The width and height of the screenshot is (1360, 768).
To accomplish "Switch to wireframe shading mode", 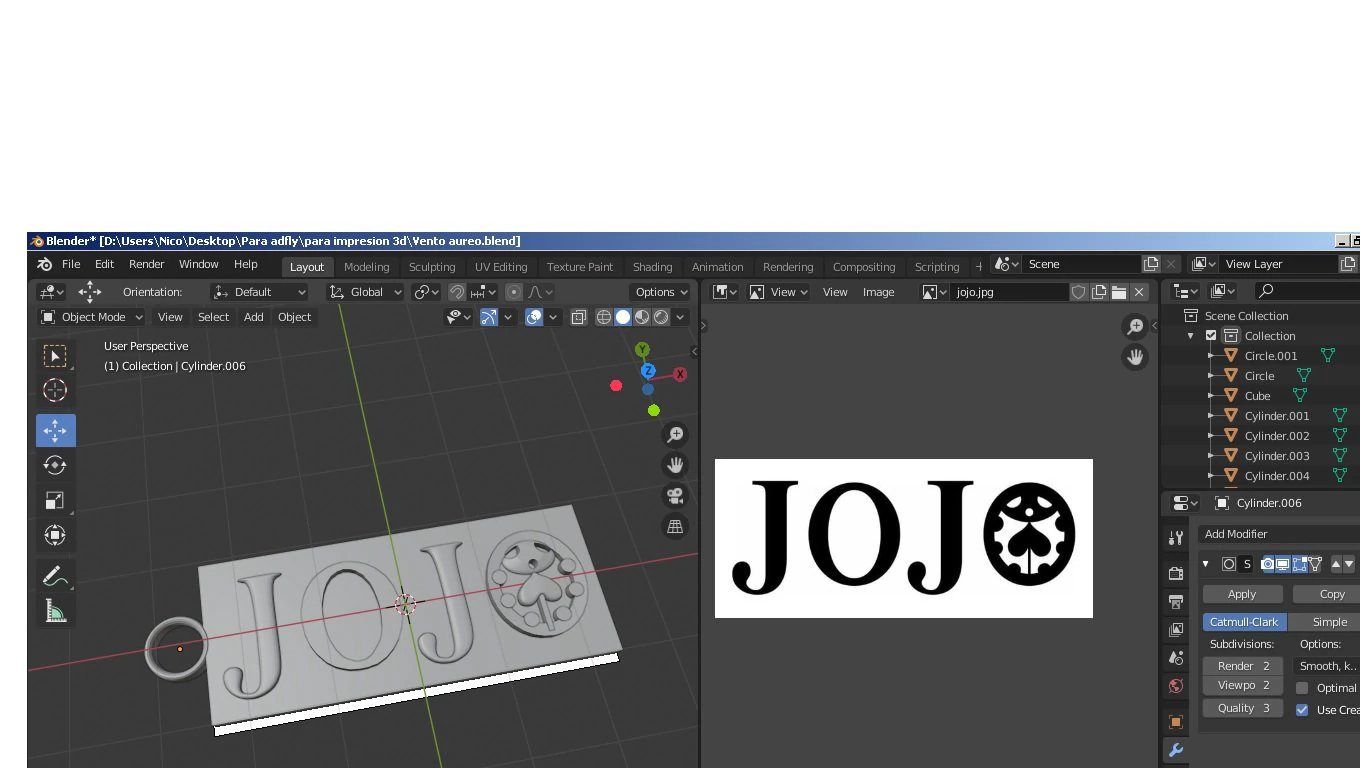I will point(604,317).
